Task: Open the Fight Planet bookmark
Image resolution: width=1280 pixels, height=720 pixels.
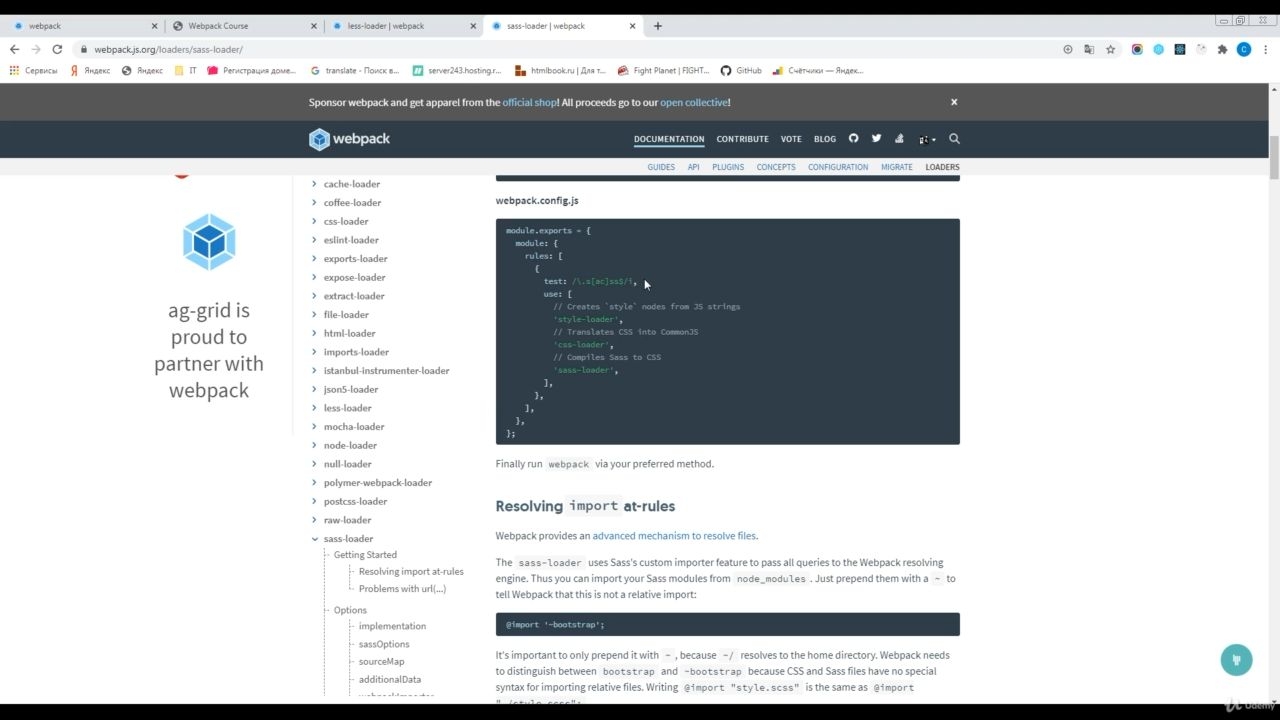Action: pyautogui.click(x=664, y=71)
